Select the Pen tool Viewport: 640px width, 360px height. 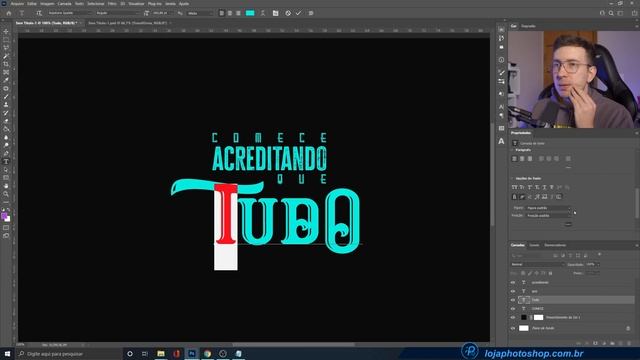[x=6, y=153]
